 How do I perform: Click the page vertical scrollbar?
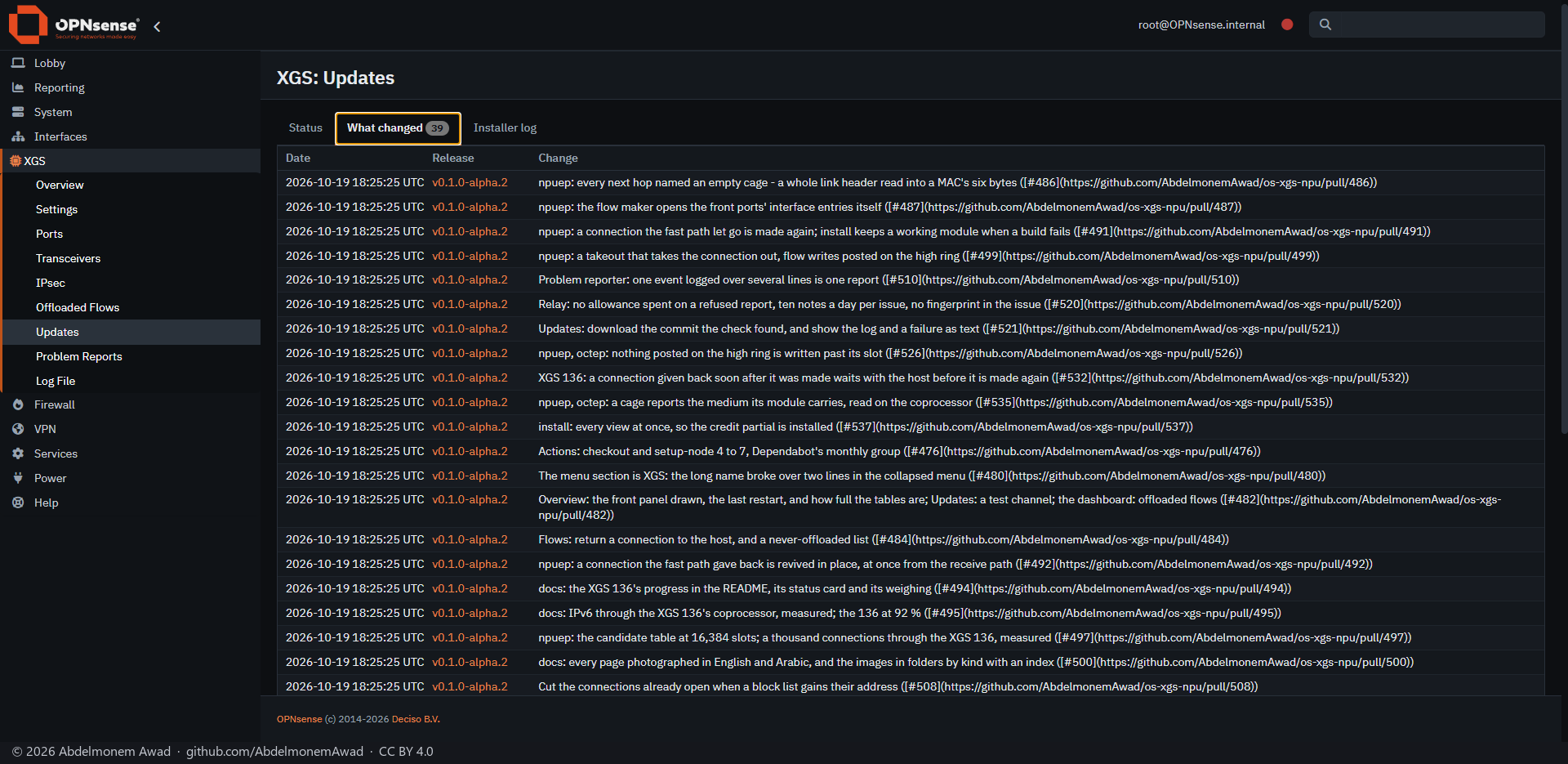click(1563, 221)
